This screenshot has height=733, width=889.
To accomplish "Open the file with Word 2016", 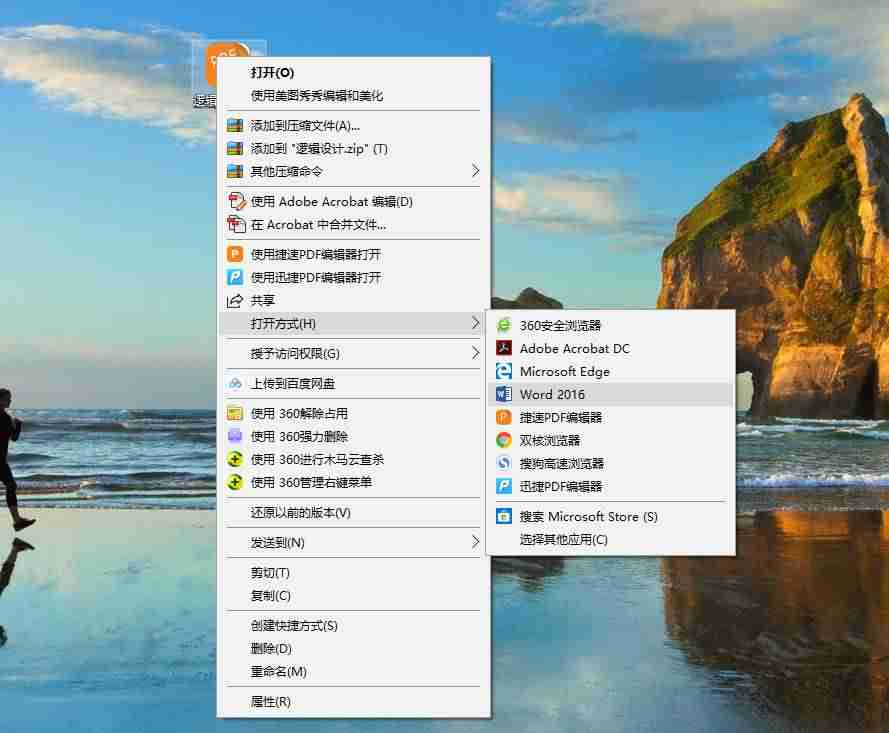I will 611,394.
